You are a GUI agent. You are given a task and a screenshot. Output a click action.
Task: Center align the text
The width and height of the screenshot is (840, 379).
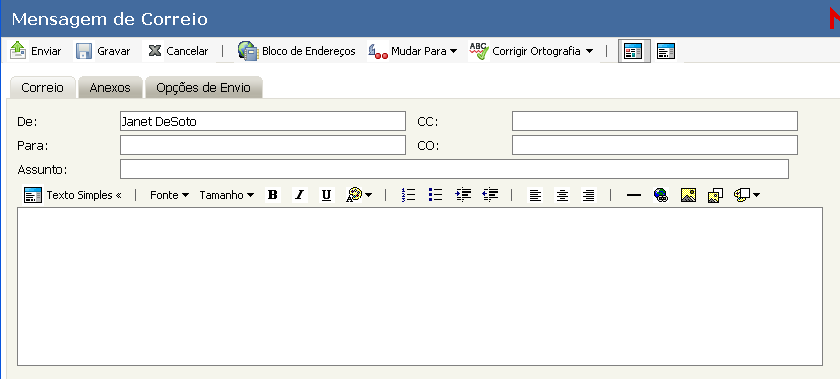(x=562, y=195)
